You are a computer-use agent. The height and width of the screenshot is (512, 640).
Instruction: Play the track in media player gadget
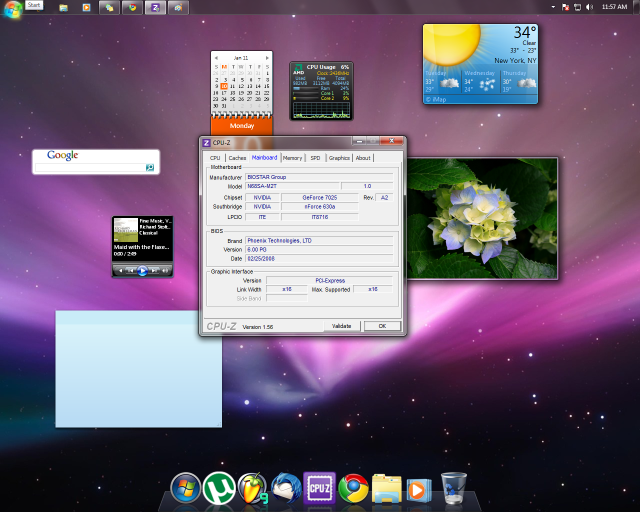tap(142, 270)
